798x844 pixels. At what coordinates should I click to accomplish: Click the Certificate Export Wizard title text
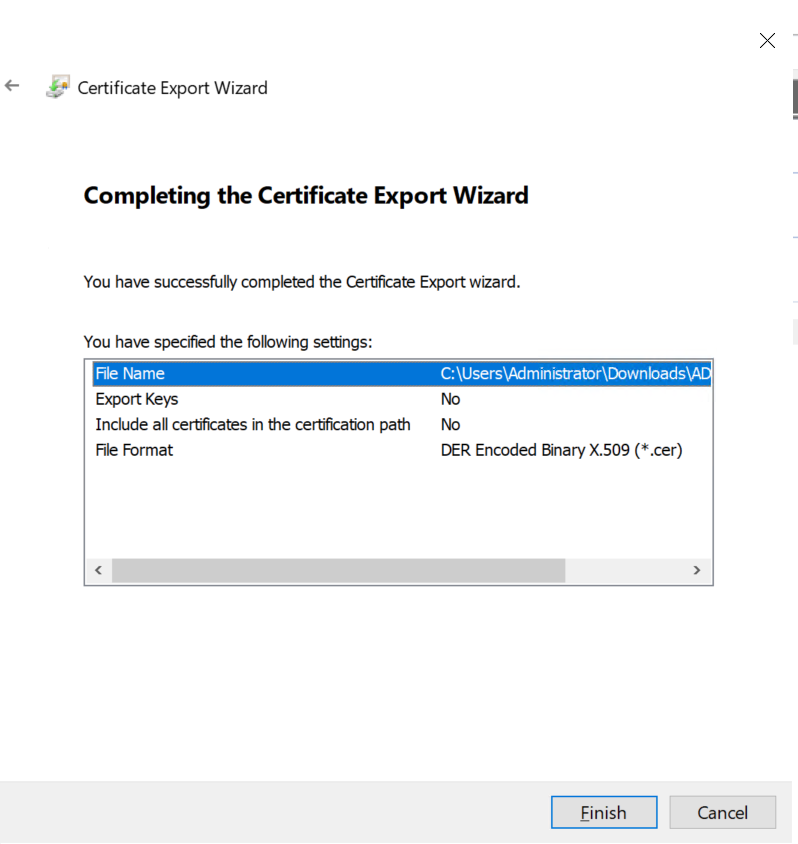pyautogui.click(x=173, y=88)
